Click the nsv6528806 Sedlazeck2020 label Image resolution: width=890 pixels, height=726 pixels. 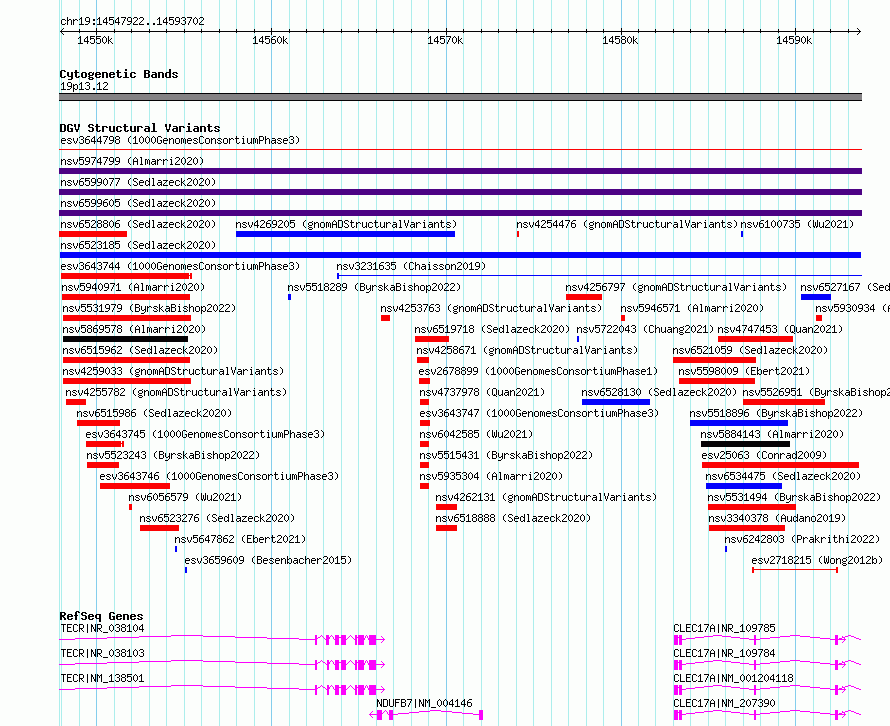(138, 224)
